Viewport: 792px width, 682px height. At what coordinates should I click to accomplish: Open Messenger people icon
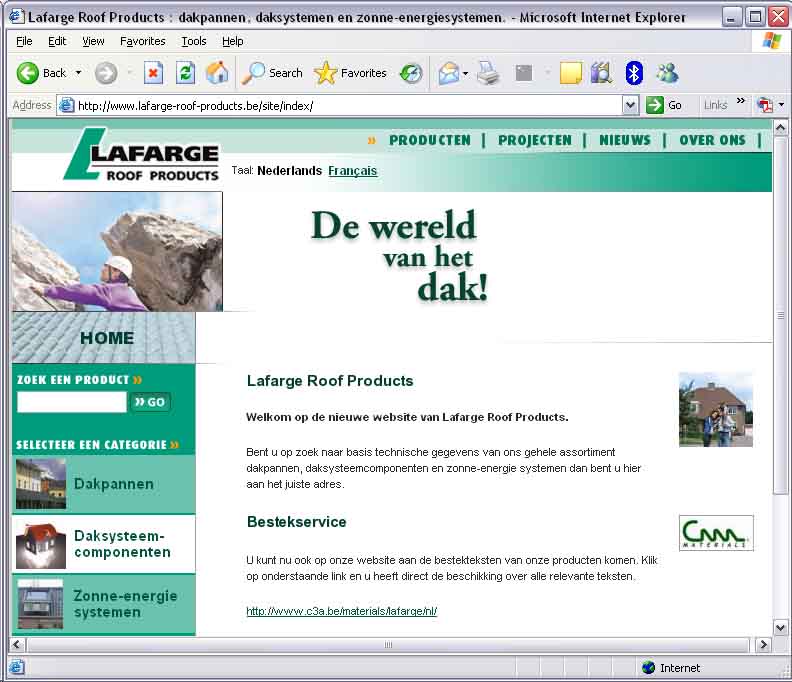(667, 73)
